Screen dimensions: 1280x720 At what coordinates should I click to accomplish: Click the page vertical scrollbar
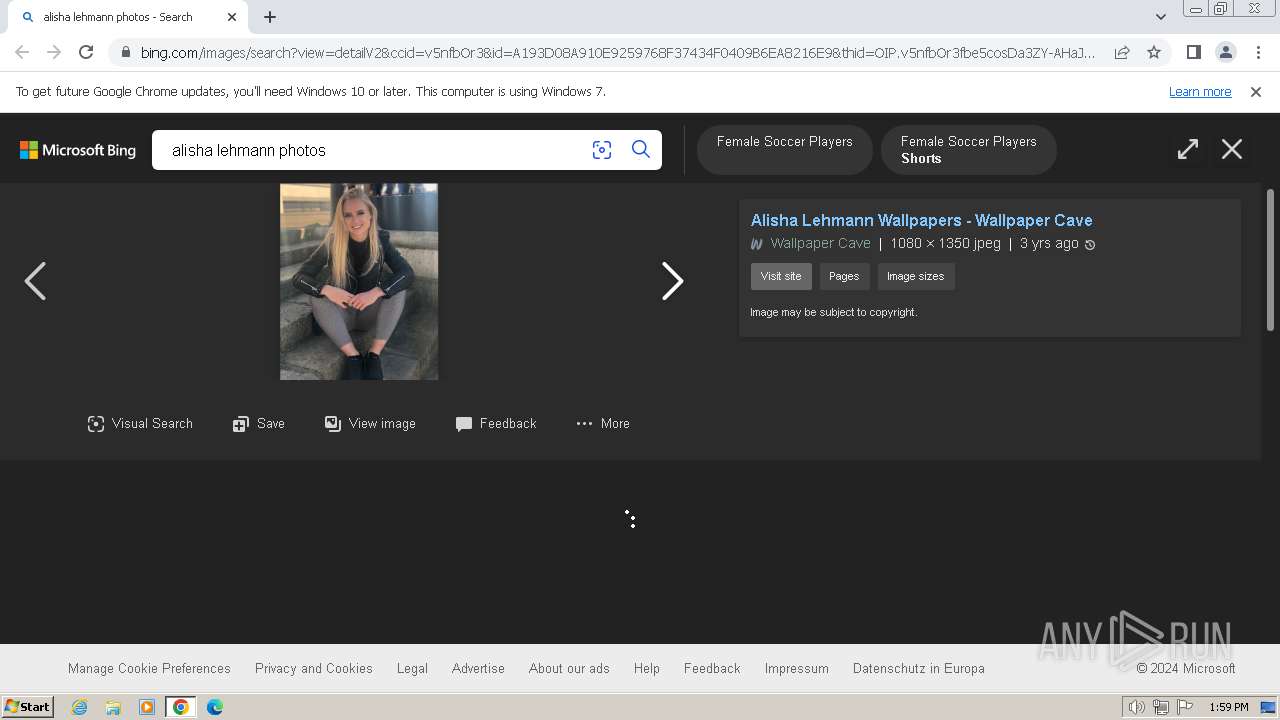tap(1271, 260)
